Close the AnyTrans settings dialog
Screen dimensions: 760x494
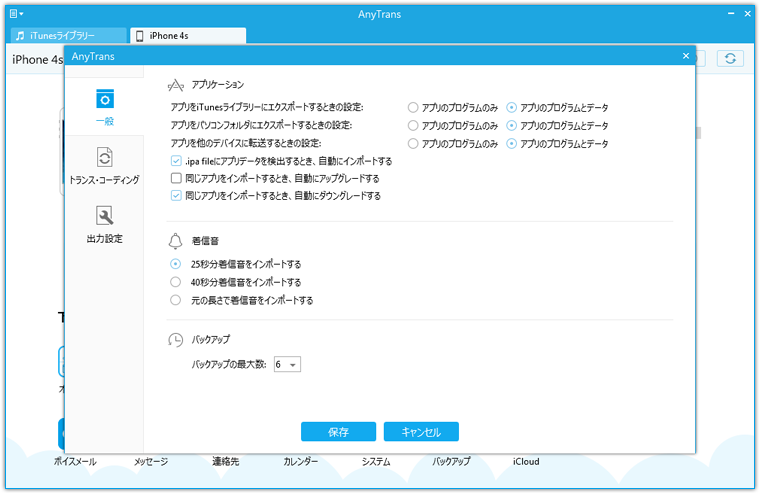click(686, 56)
